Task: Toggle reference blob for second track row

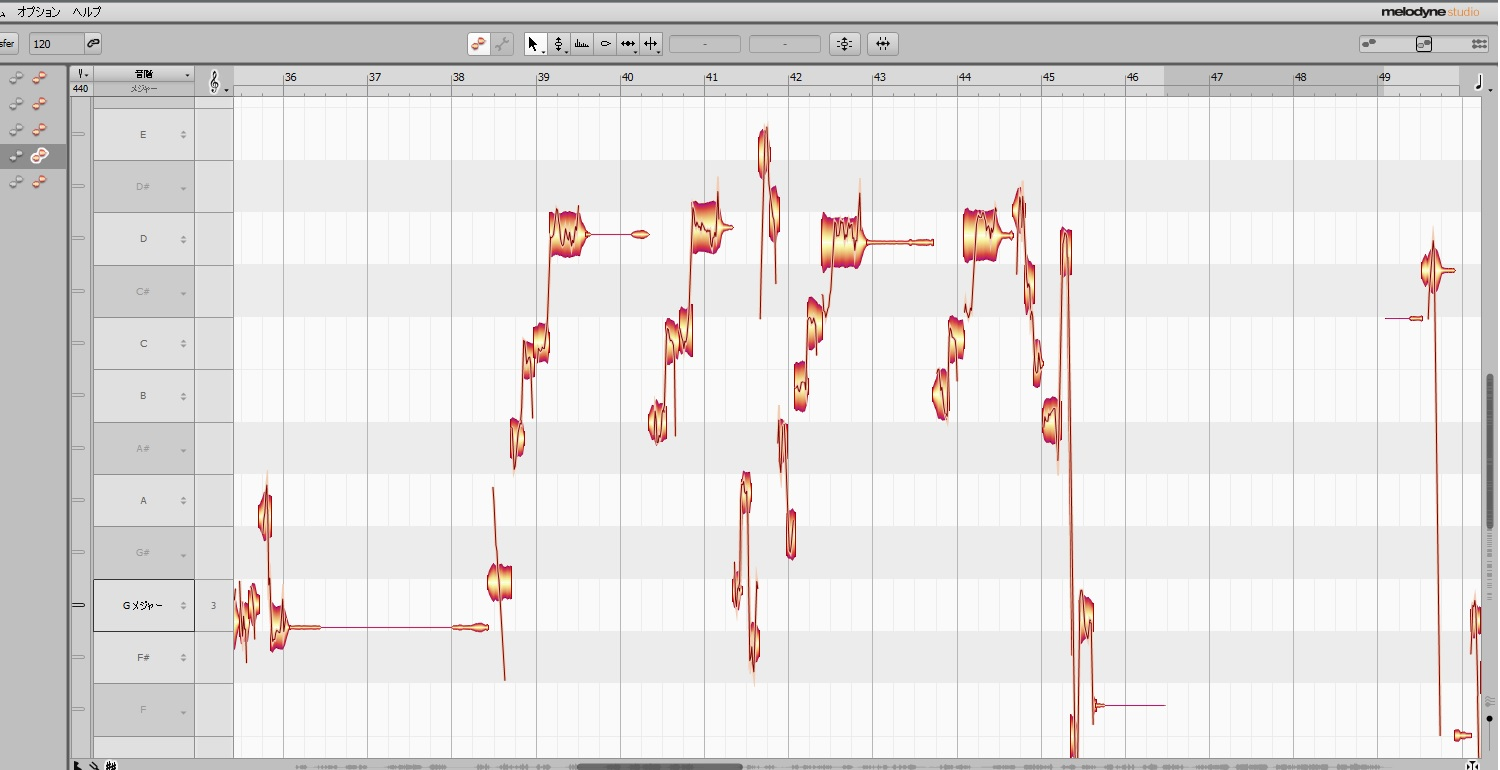Action: [16, 104]
